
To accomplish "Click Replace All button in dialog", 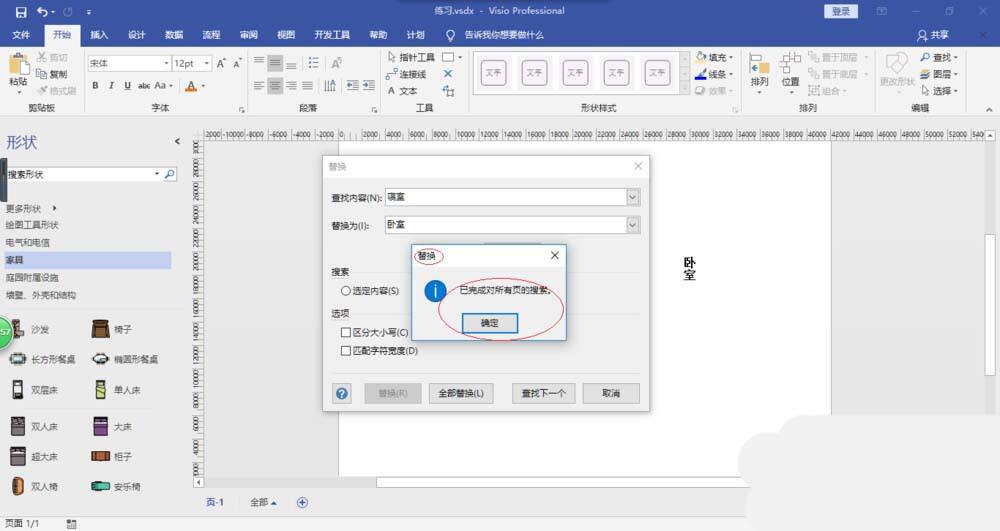I will 461,393.
